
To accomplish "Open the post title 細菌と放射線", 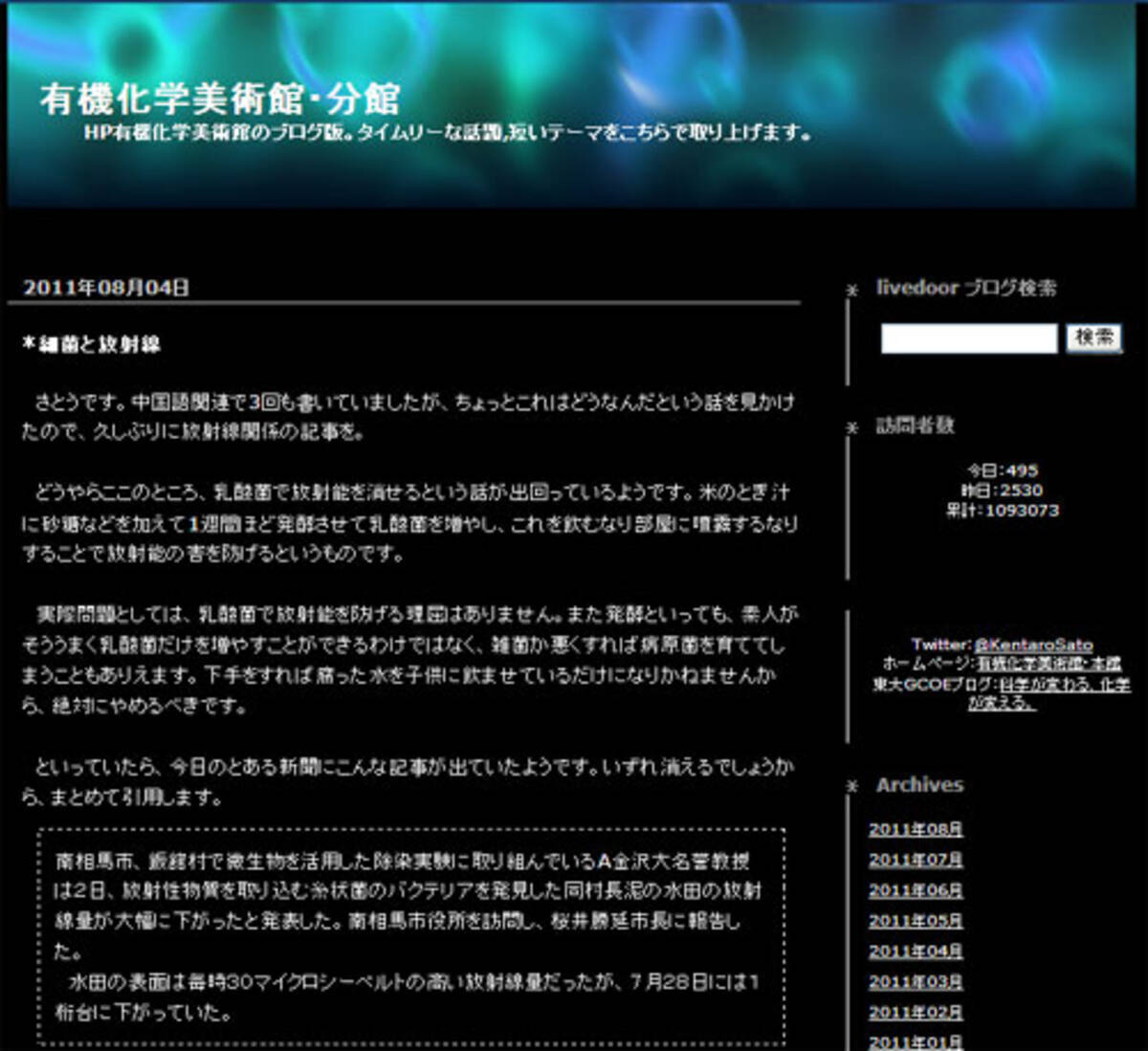I will (99, 344).
